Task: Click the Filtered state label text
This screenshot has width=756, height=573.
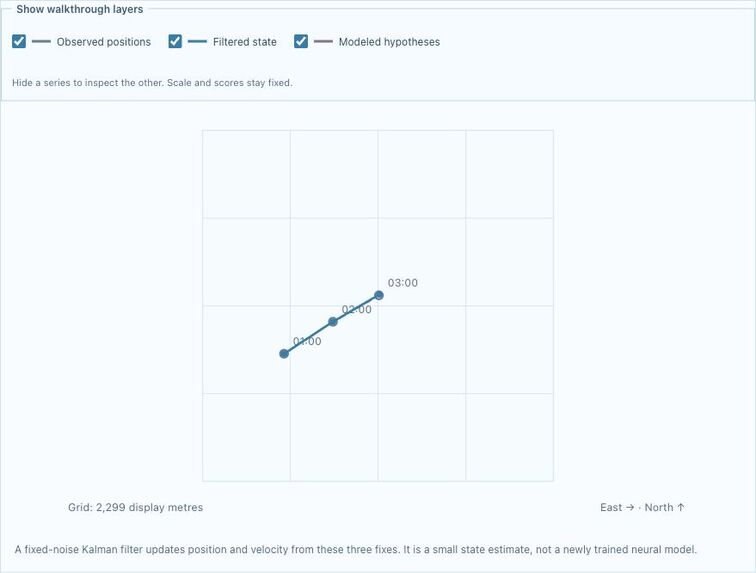Action: coord(245,42)
